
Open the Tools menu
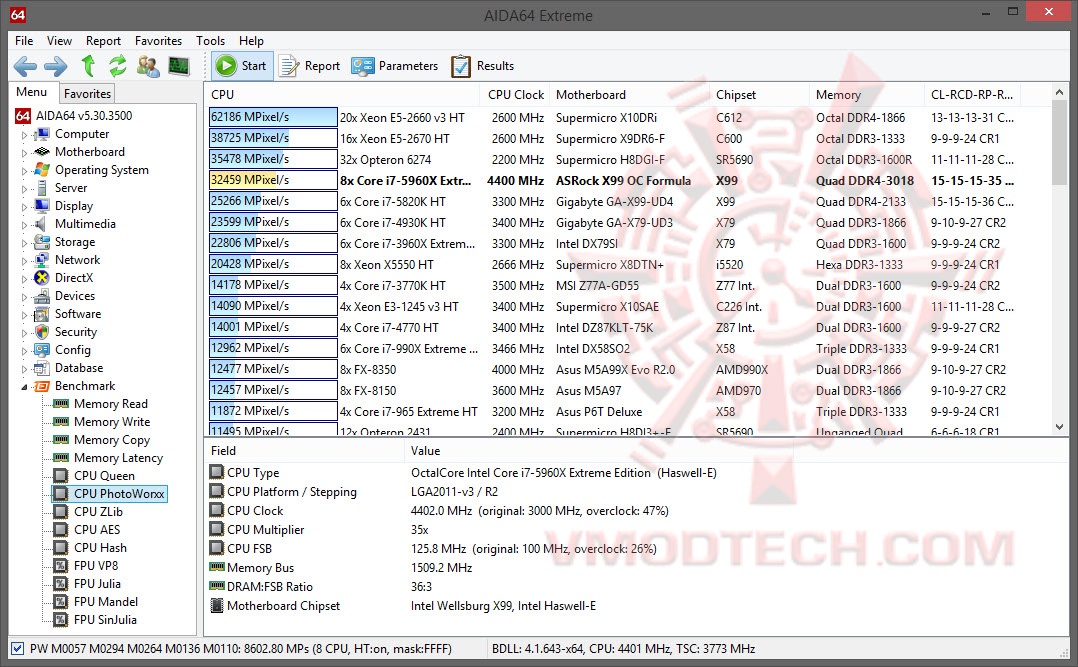point(210,41)
